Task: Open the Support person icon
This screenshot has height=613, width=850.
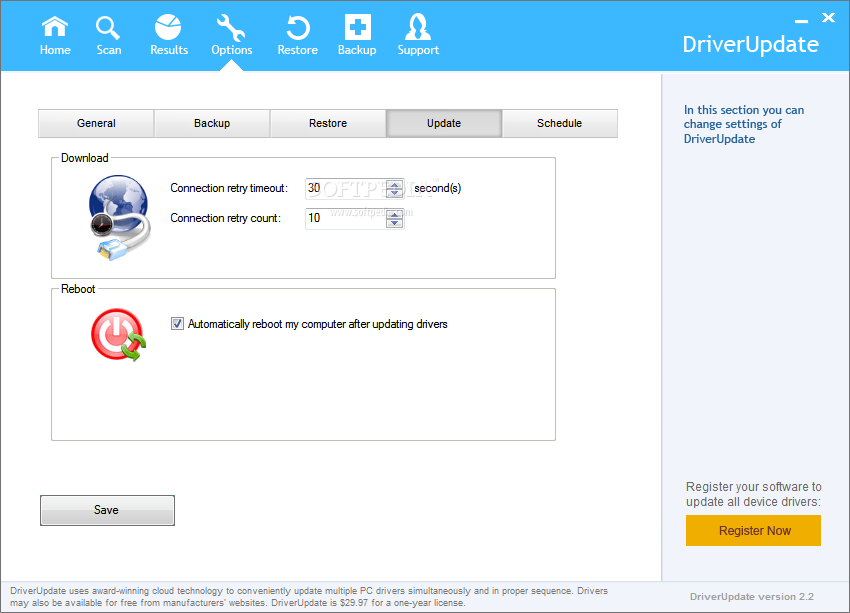Action: pyautogui.click(x=418, y=27)
